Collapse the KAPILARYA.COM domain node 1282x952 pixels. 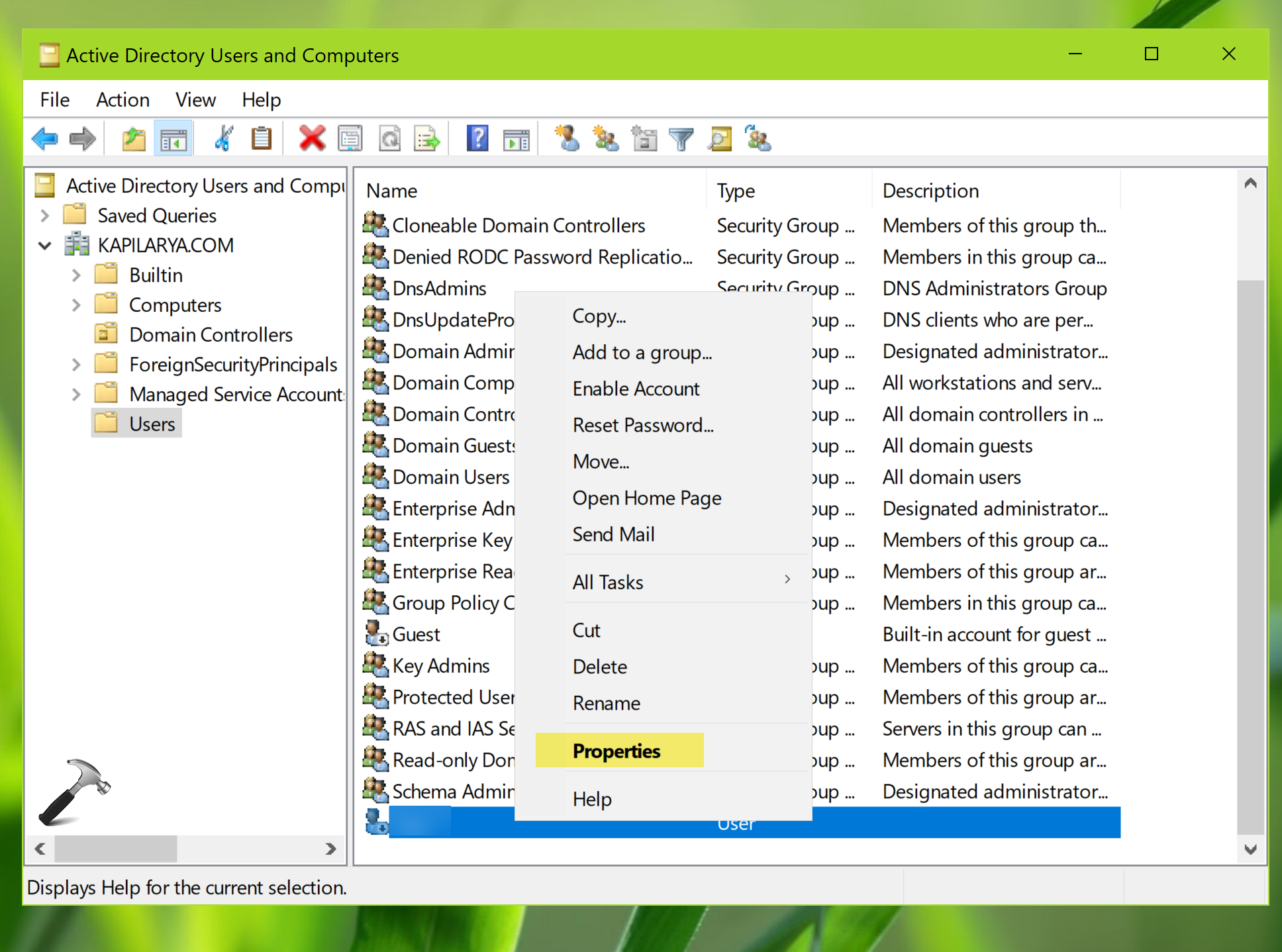[x=44, y=246]
